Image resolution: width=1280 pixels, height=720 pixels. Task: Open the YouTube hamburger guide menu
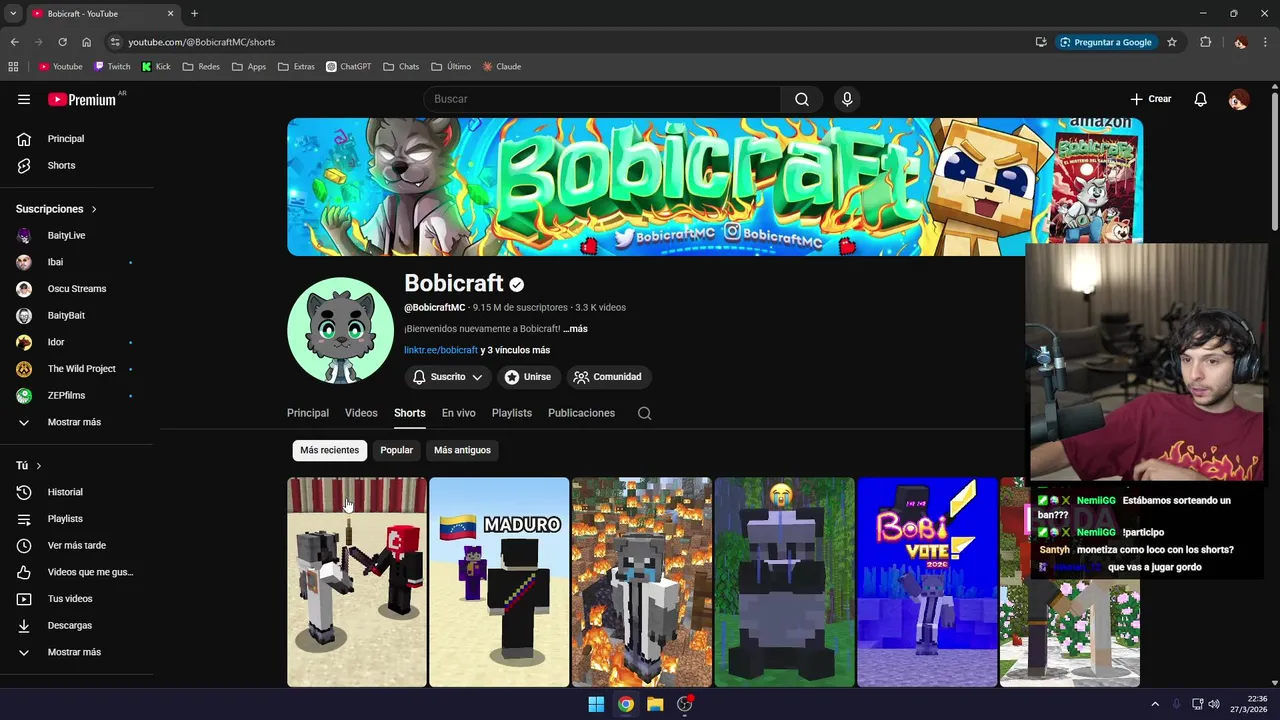pyautogui.click(x=24, y=99)
